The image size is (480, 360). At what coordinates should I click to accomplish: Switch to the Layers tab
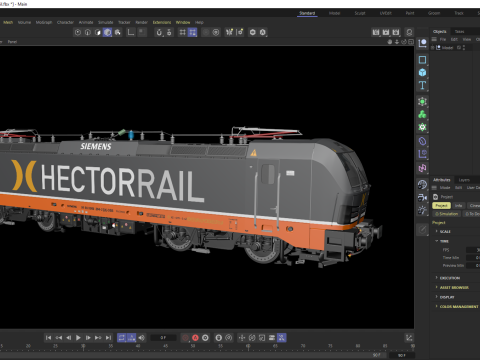coord(464,180)
